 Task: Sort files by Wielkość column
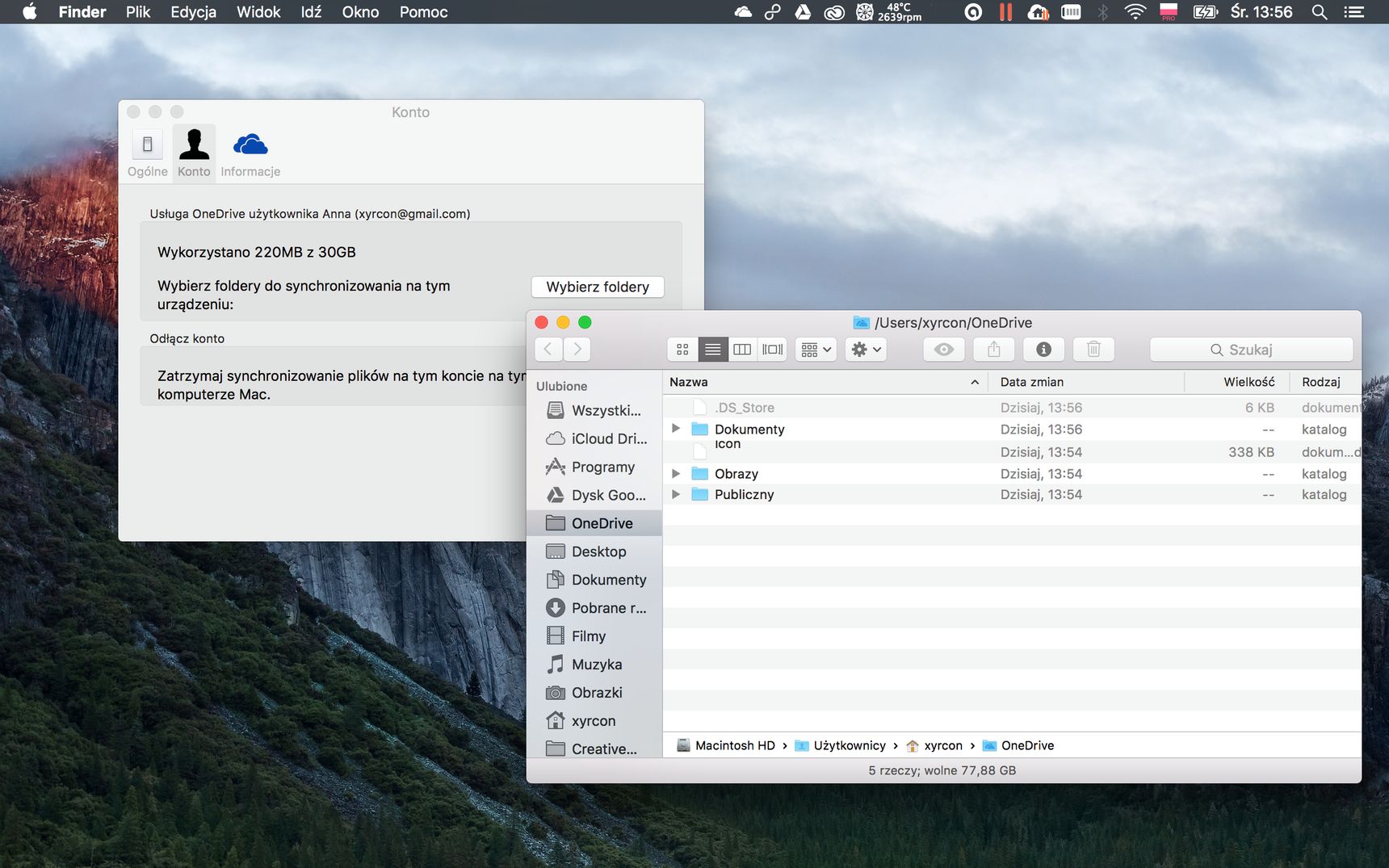tap(1237, 382)
